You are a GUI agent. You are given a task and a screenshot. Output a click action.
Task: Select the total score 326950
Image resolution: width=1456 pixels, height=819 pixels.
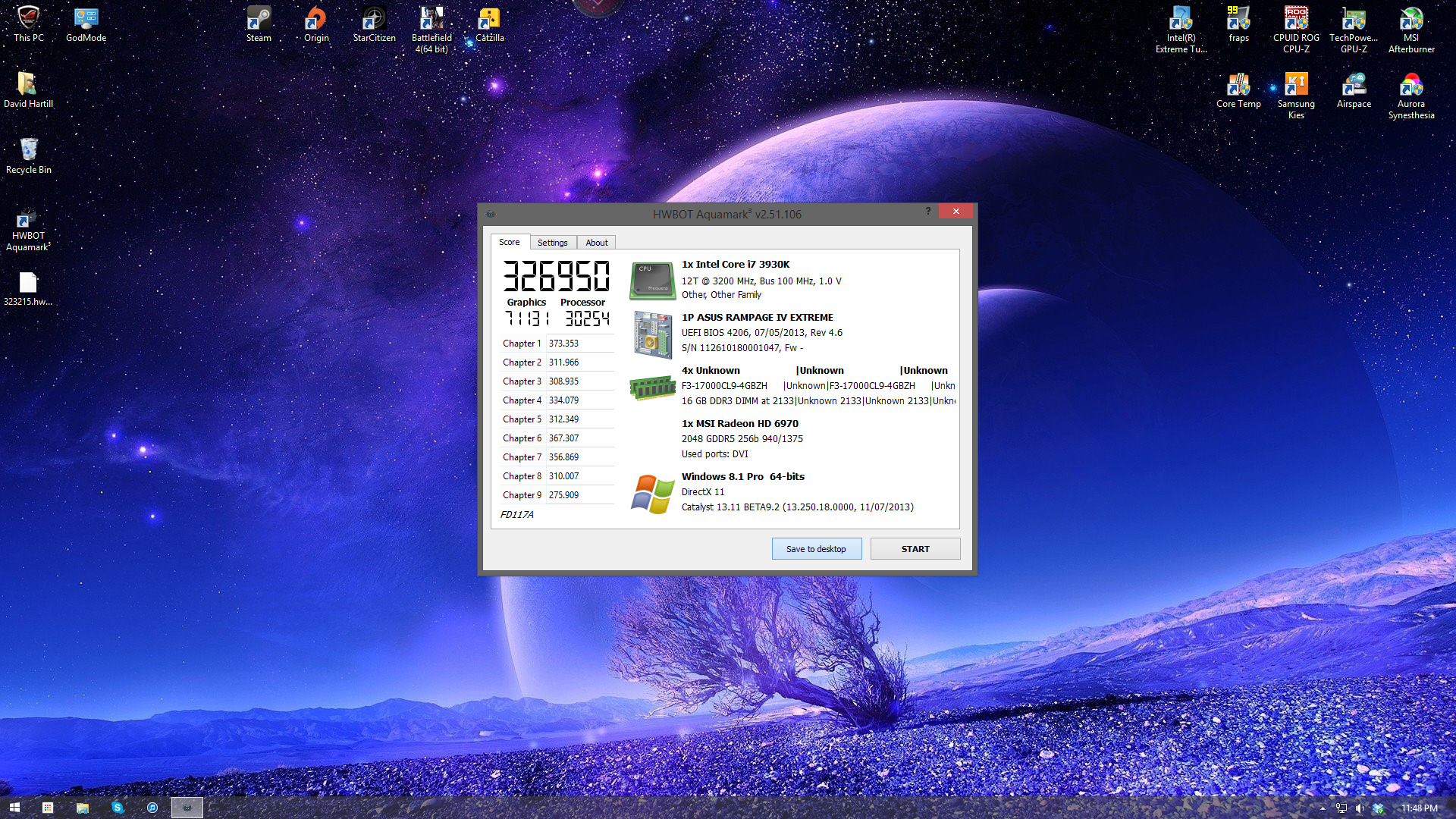(x=556, y=275)
